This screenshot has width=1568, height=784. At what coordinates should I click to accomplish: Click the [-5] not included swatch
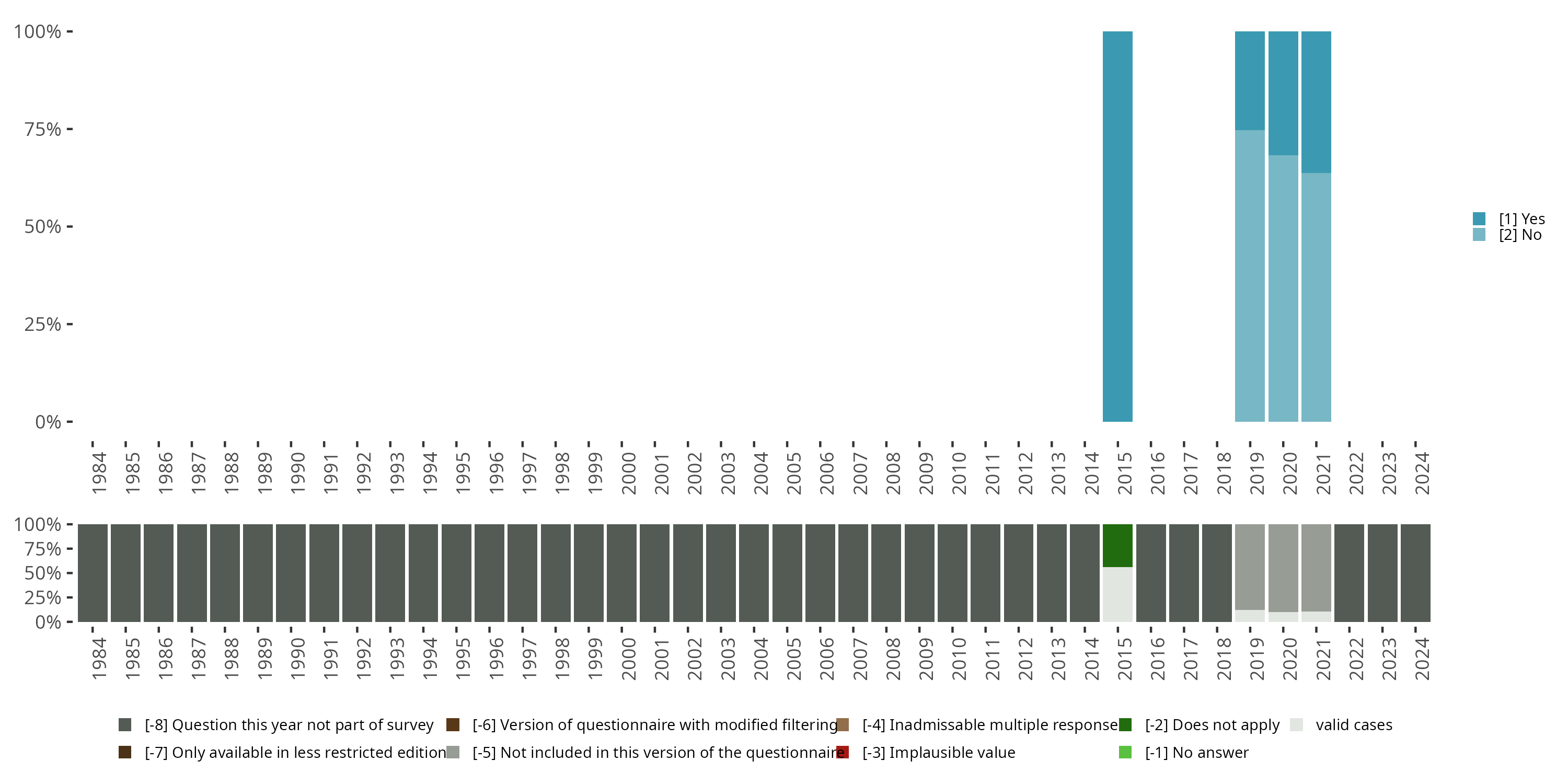[x=452, y=752]
